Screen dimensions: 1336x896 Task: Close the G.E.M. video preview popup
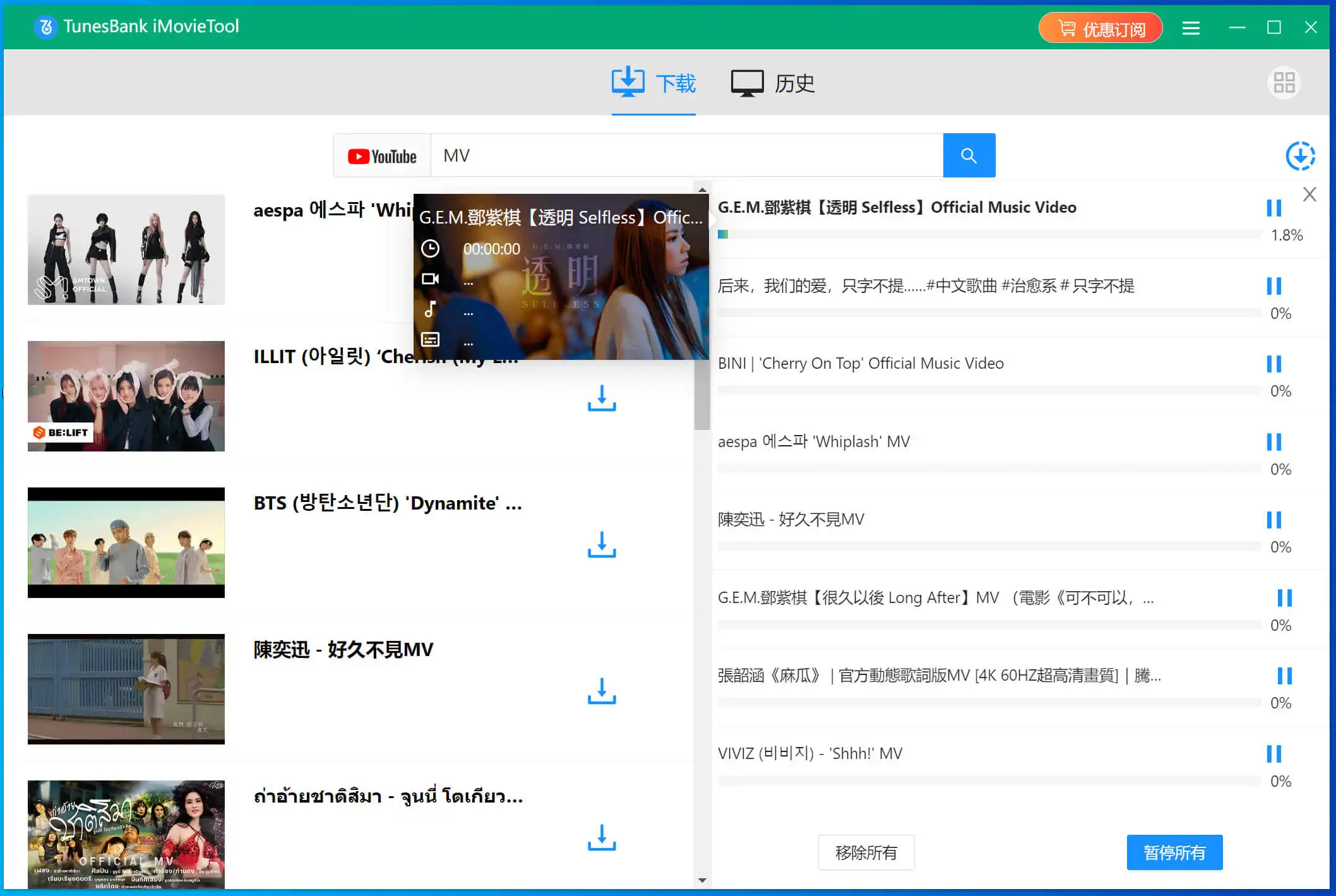point(1311,195)
